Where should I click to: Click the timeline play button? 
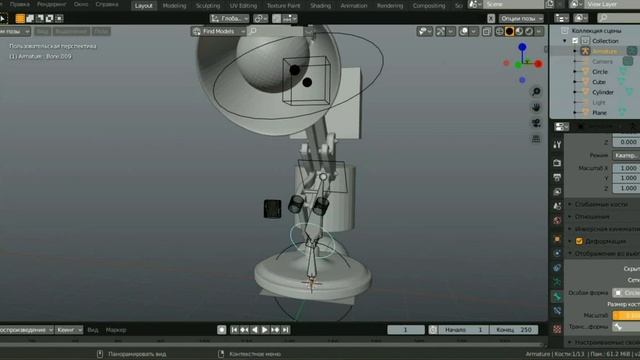coord(264,330)
